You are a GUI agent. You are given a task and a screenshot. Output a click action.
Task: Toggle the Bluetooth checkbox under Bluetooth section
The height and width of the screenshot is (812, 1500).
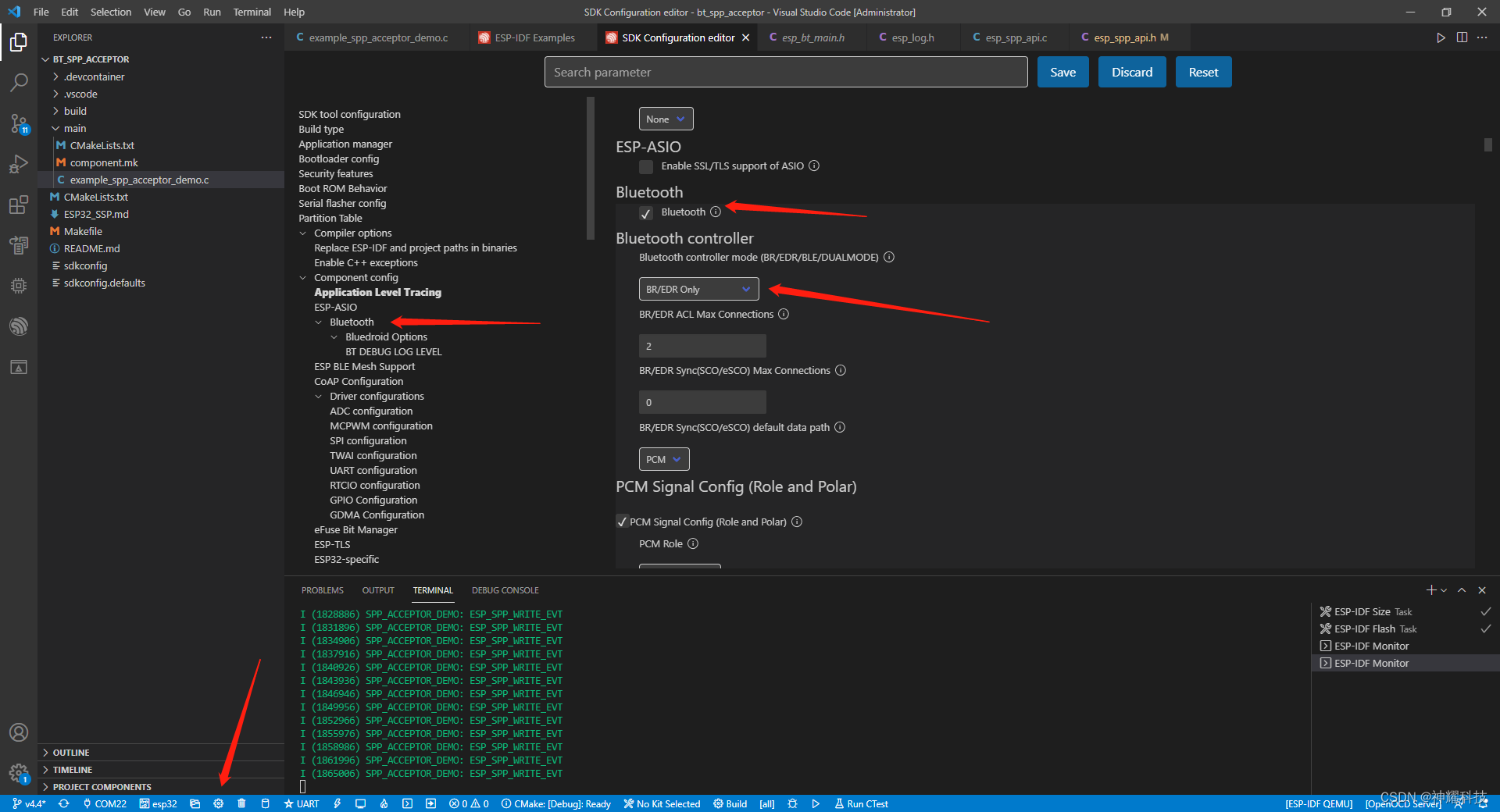(x=646, y=212)
